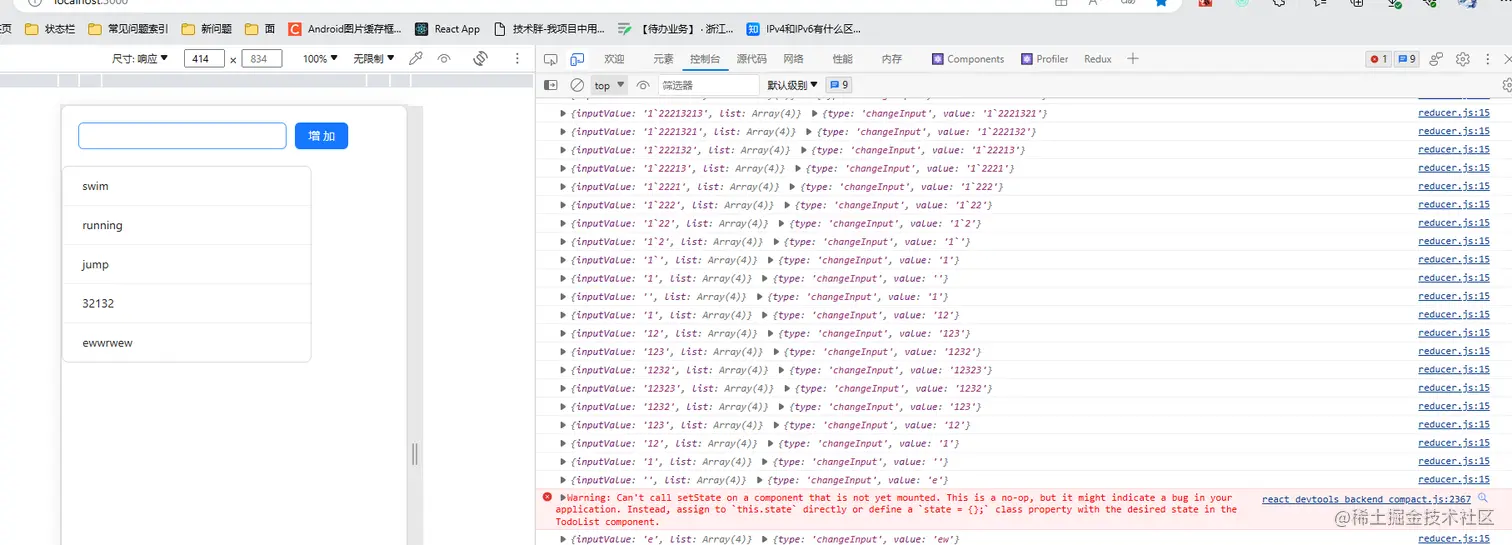This screenshot has width=1512, height=545.
Task: Focus the todo text input field
Action: pos(182,136)
